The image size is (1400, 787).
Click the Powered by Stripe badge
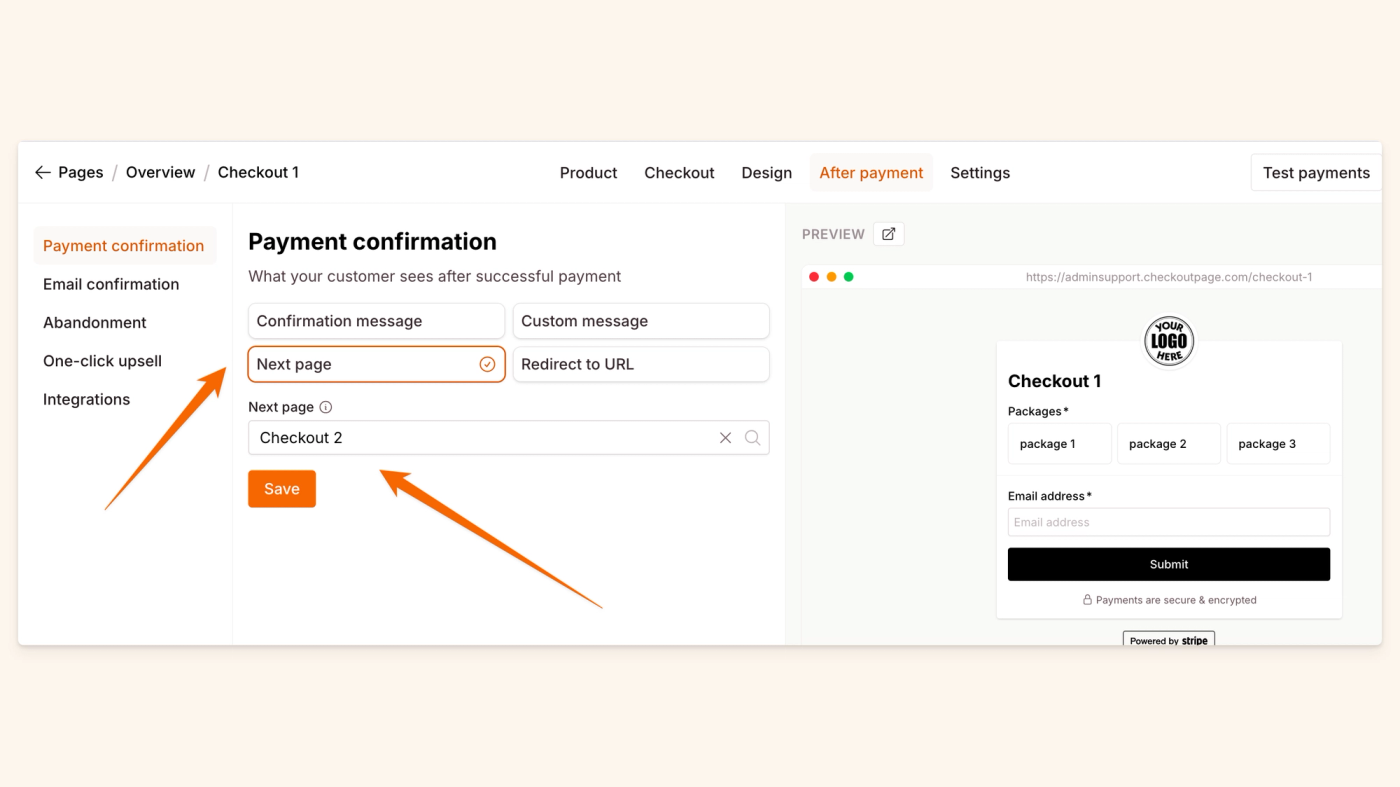[x=1168, y=640]
